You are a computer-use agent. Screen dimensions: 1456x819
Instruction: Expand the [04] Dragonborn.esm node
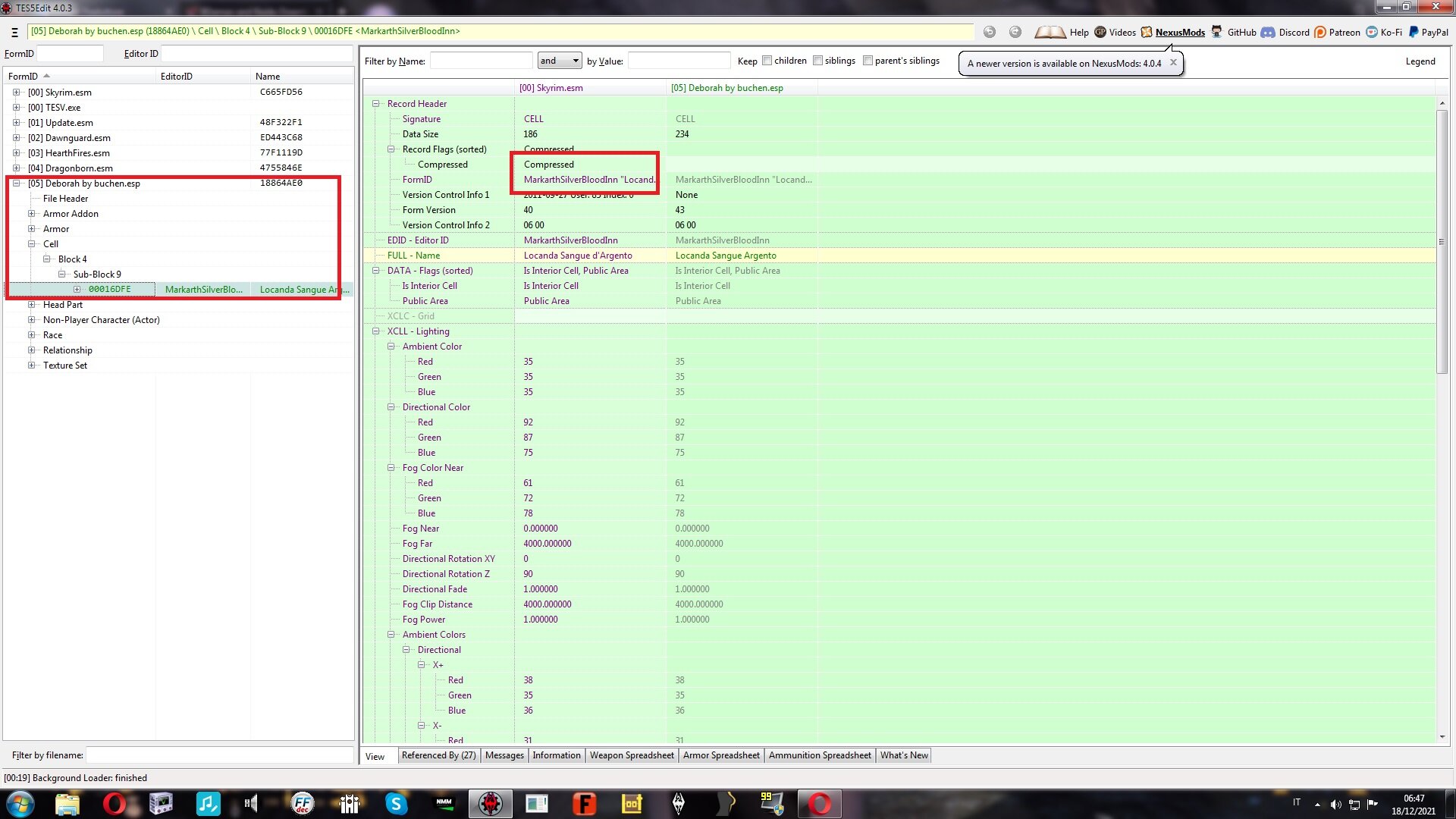[x=16, y=168]
